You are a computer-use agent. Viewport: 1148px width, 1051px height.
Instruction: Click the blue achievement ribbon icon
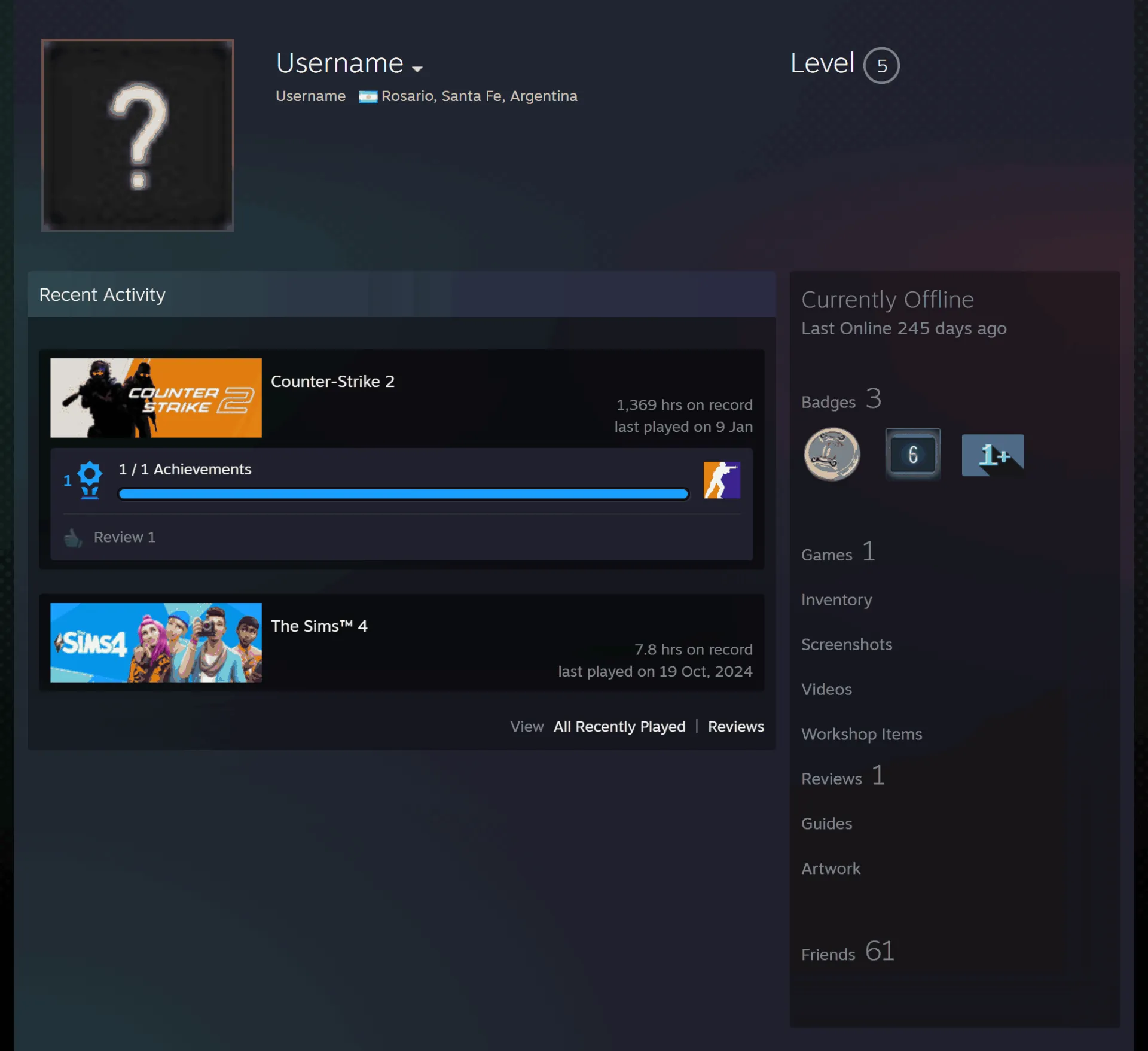click(x=90, y=480)
